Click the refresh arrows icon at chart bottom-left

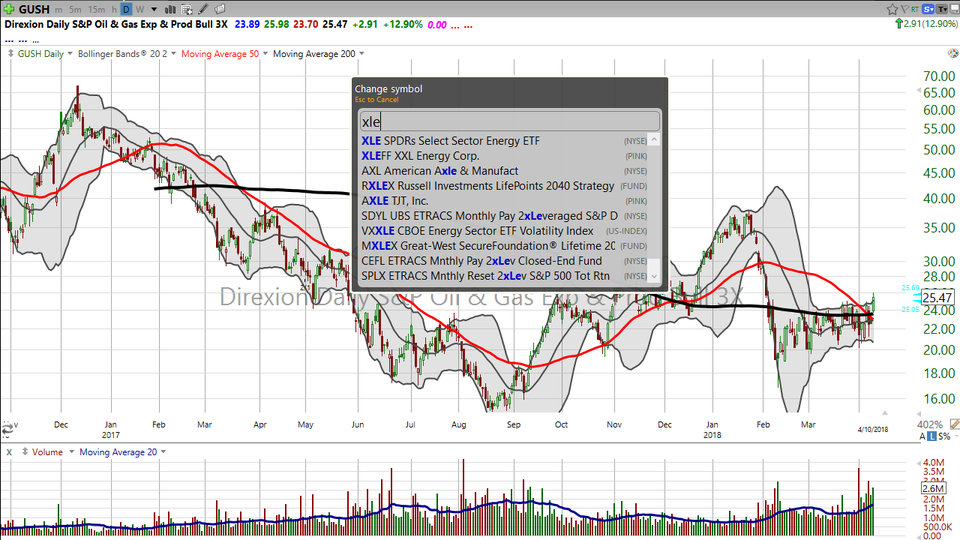point(7,431)
